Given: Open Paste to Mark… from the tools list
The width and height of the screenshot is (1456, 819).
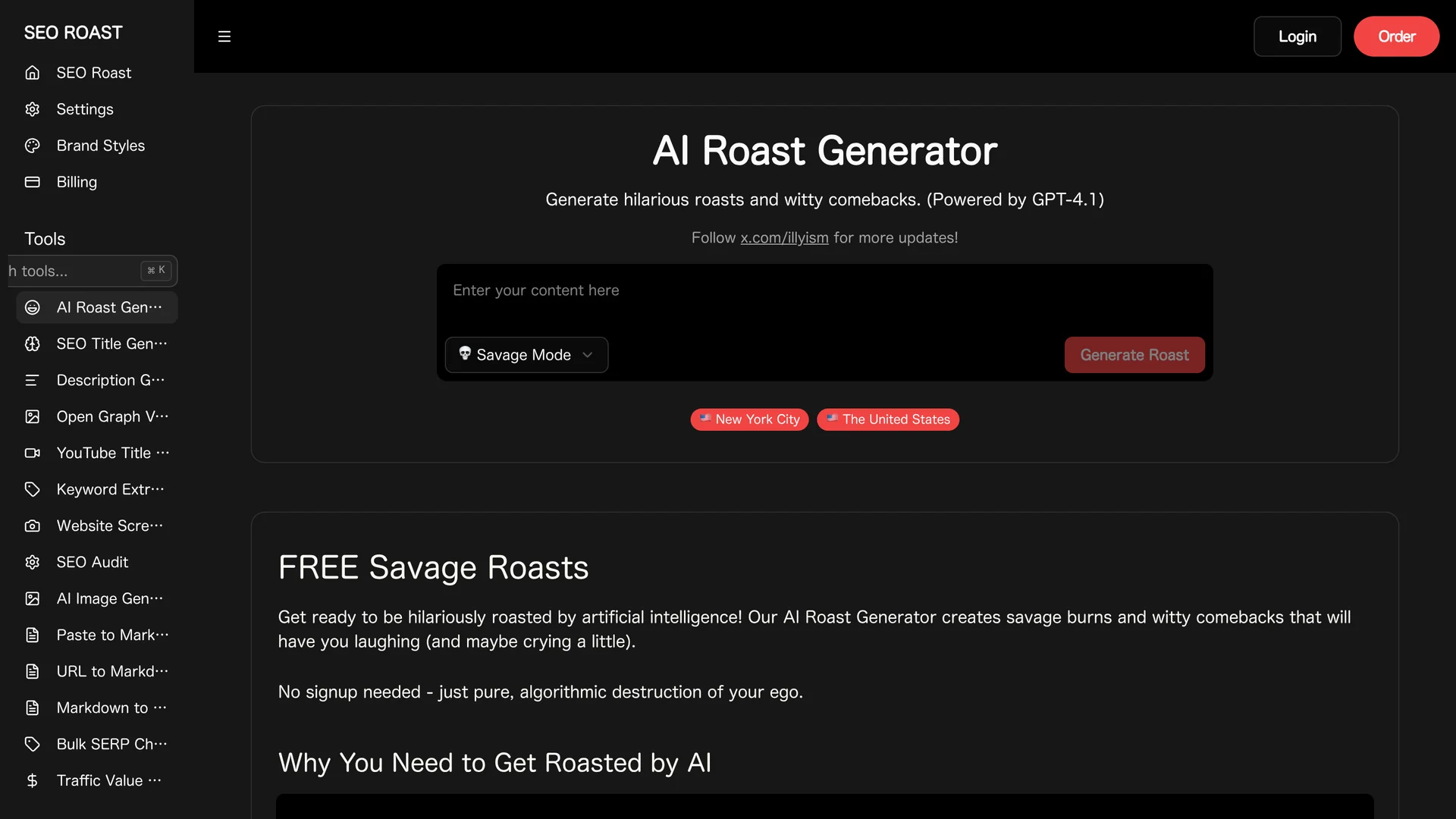Looking at the screenshot, I should 96,635.
